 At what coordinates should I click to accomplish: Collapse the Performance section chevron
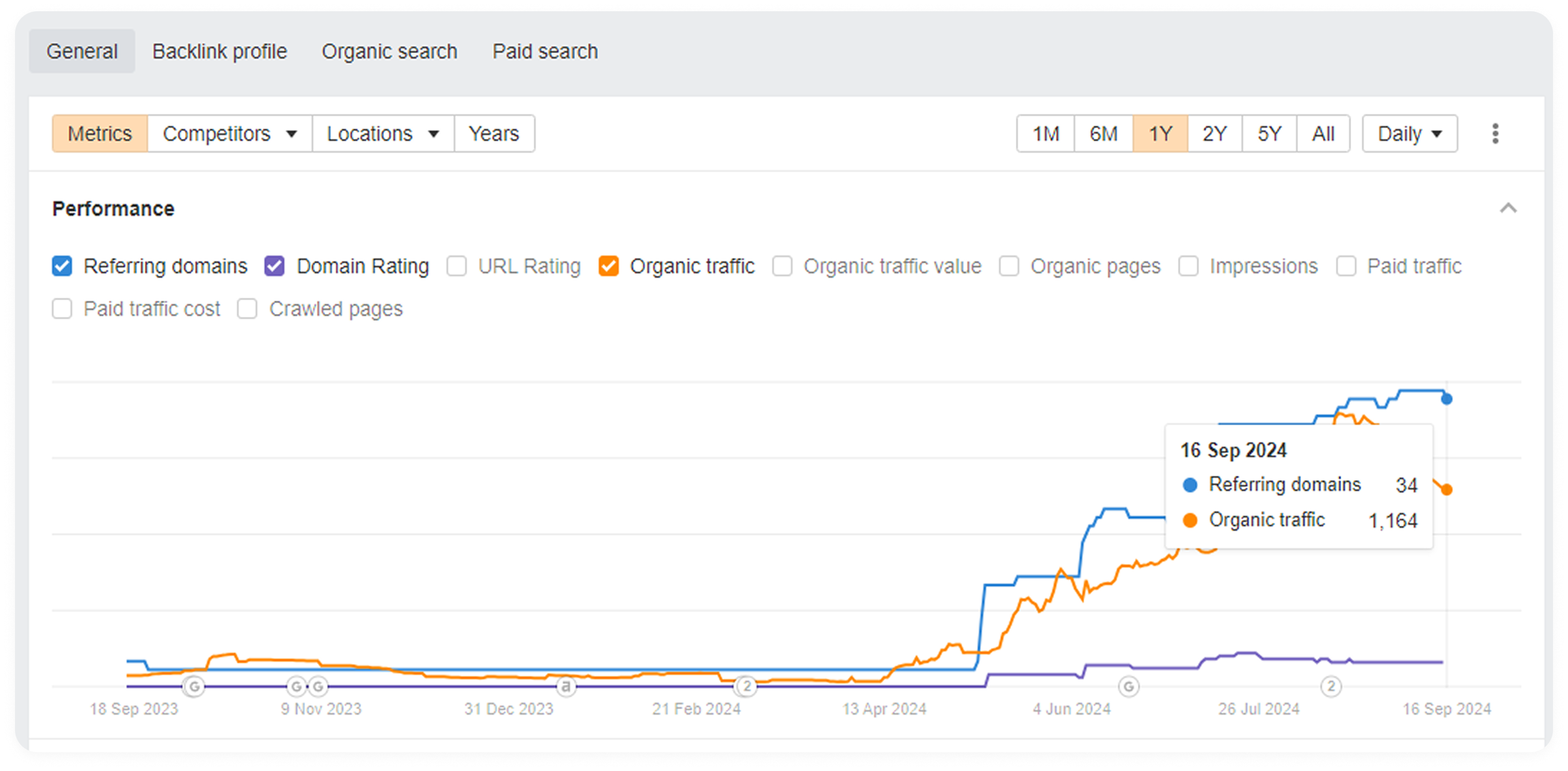tap(1508, 208)
